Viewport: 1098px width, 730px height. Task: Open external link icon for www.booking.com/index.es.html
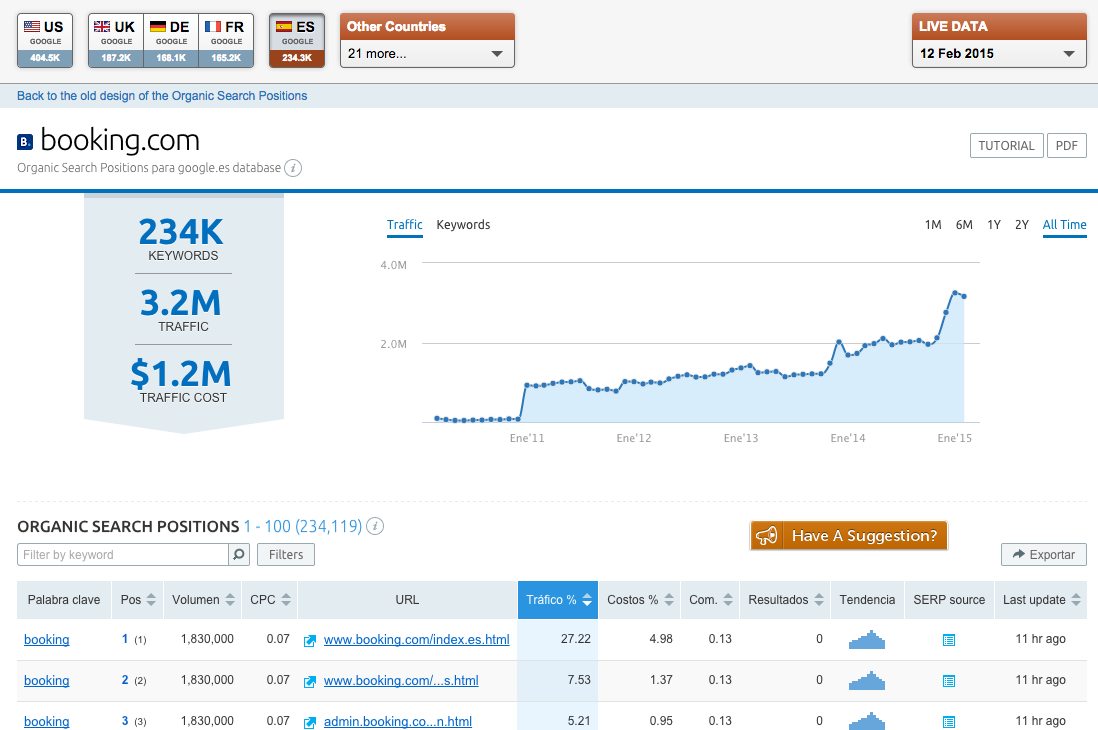(310, 640)
